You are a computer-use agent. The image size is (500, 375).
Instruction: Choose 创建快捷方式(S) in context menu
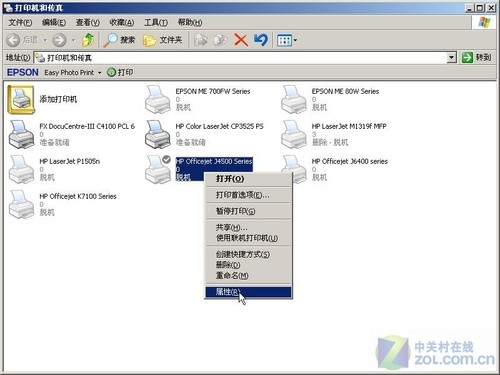[x=248, y=254]
